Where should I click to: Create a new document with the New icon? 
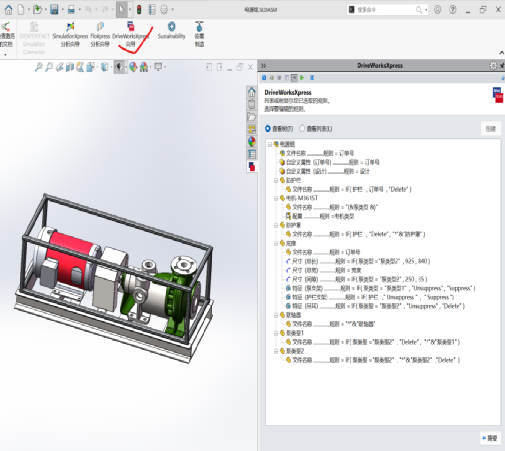[21, 10]
